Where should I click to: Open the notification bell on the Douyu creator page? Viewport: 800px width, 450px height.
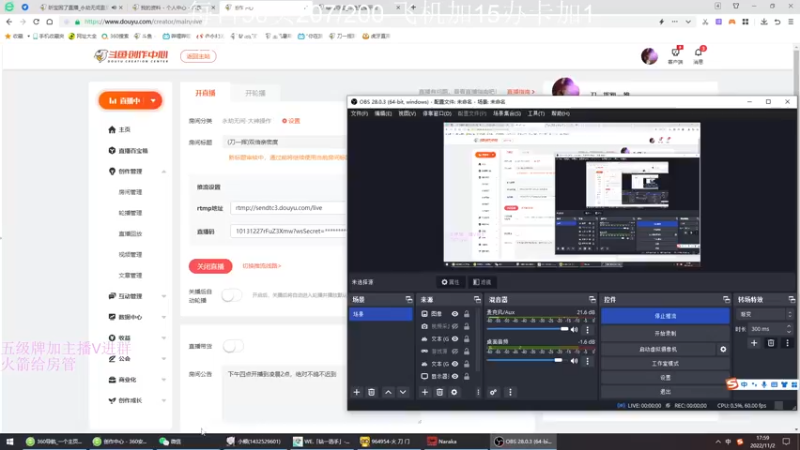(x=698, y=52)
